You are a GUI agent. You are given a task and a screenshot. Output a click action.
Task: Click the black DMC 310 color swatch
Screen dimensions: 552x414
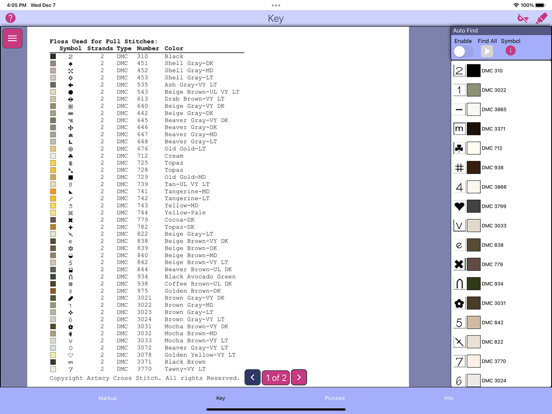pyautogui.click(x=473, y=71)
